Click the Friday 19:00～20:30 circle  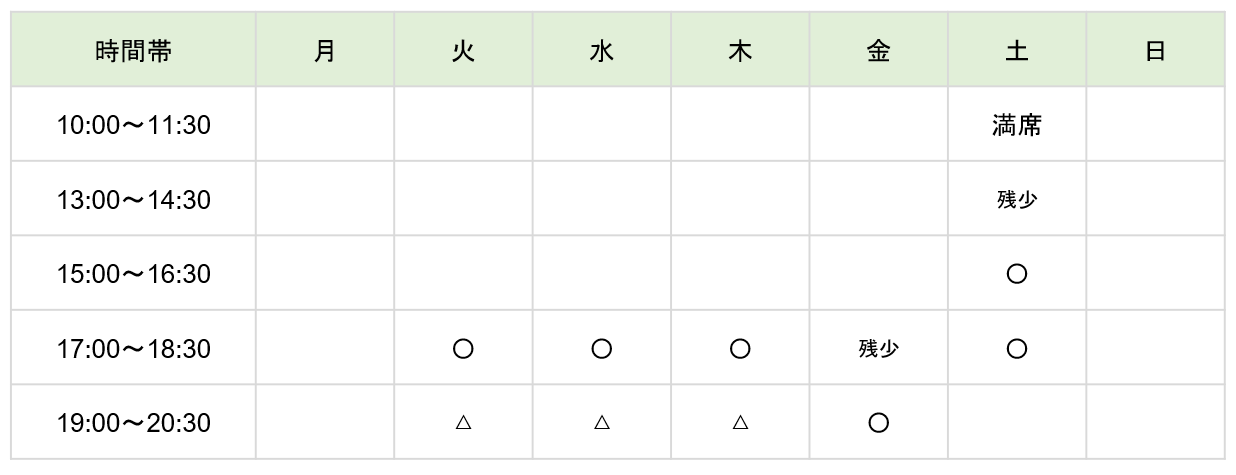point(878,423)
